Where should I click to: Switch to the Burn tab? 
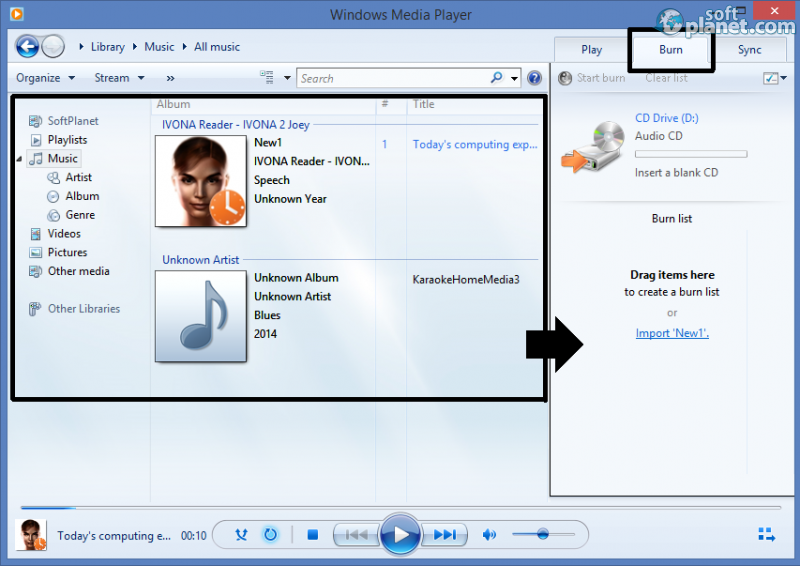click(x=670, y=50)
